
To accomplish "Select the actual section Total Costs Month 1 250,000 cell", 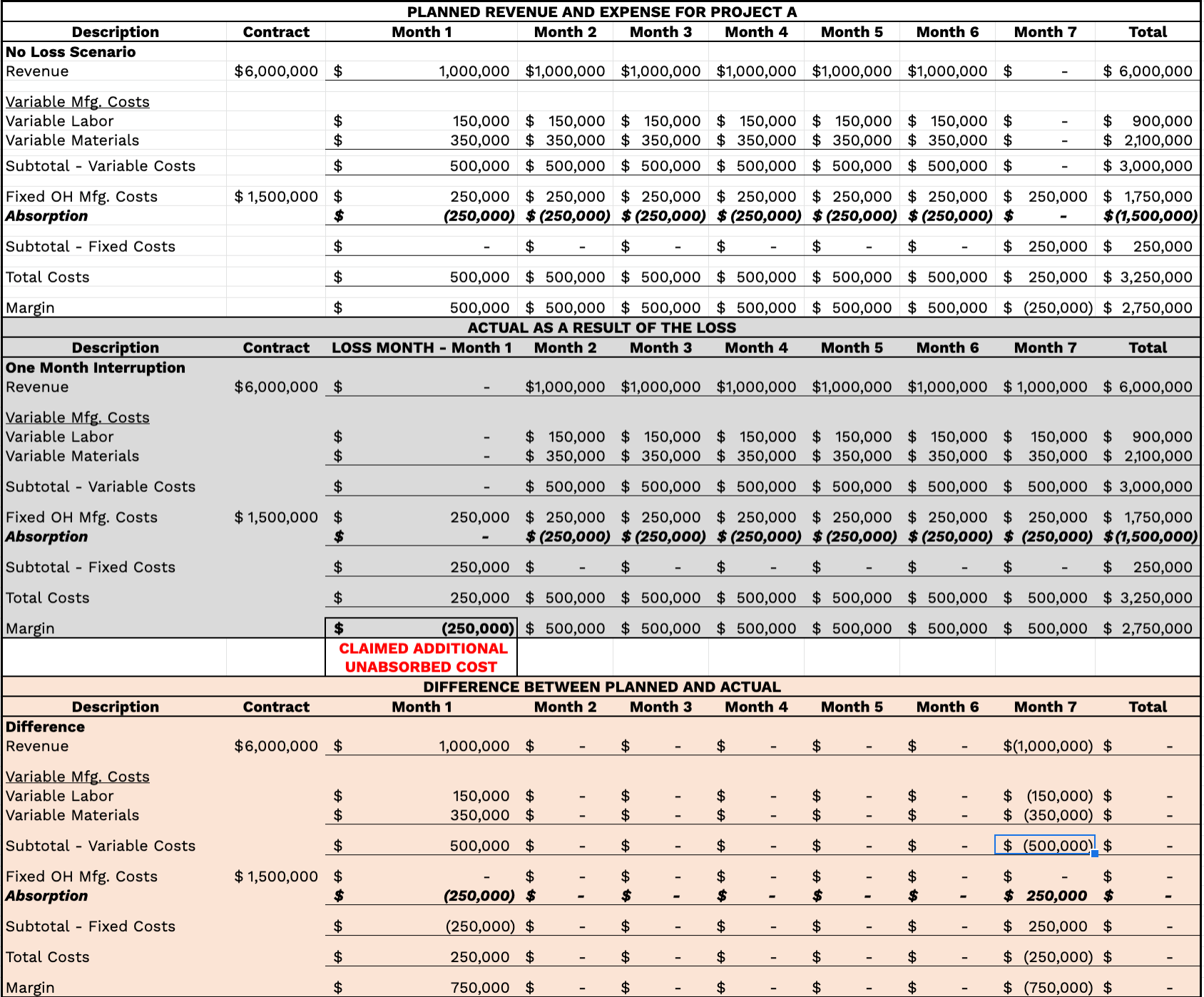I will point(422,598).
